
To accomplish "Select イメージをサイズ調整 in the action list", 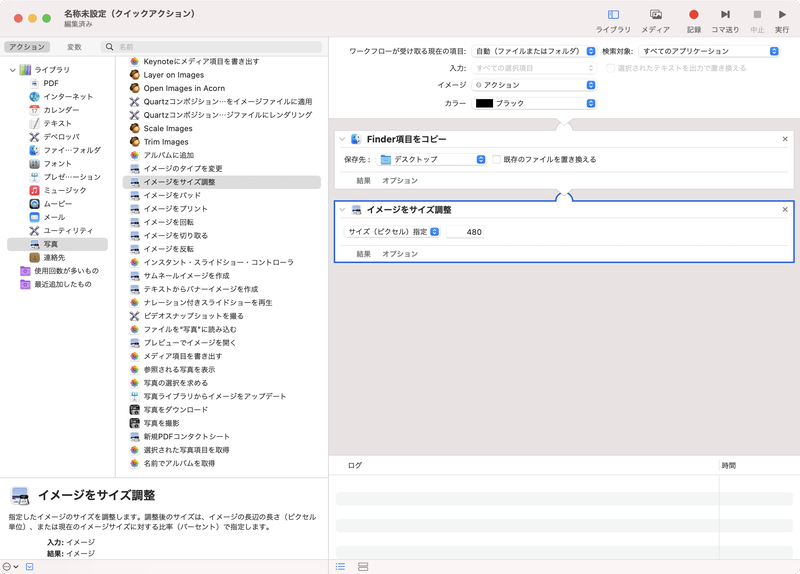I will point(222,182).
